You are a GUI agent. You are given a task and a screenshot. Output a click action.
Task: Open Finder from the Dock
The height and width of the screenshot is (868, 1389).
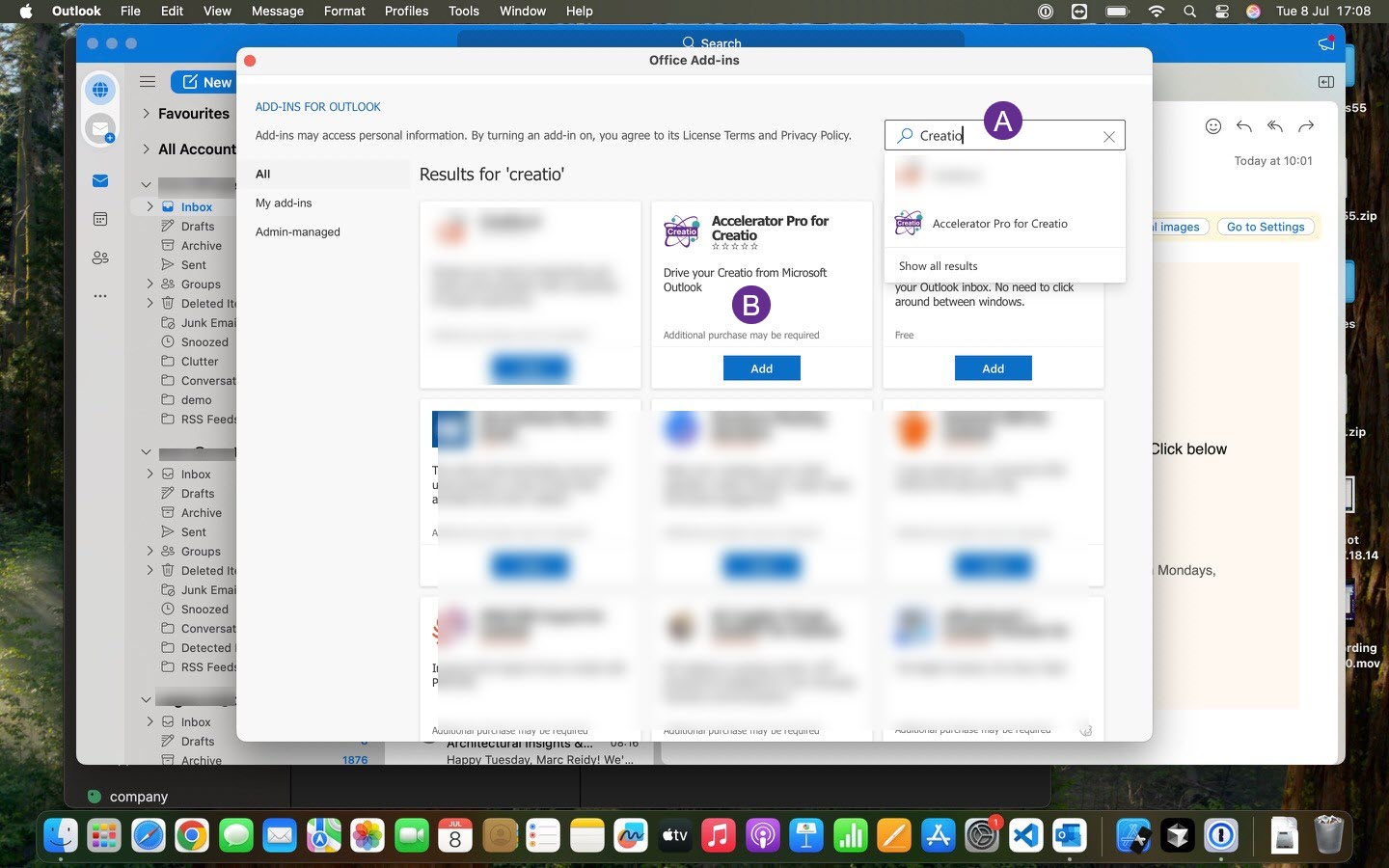click(x=60, y=835)
